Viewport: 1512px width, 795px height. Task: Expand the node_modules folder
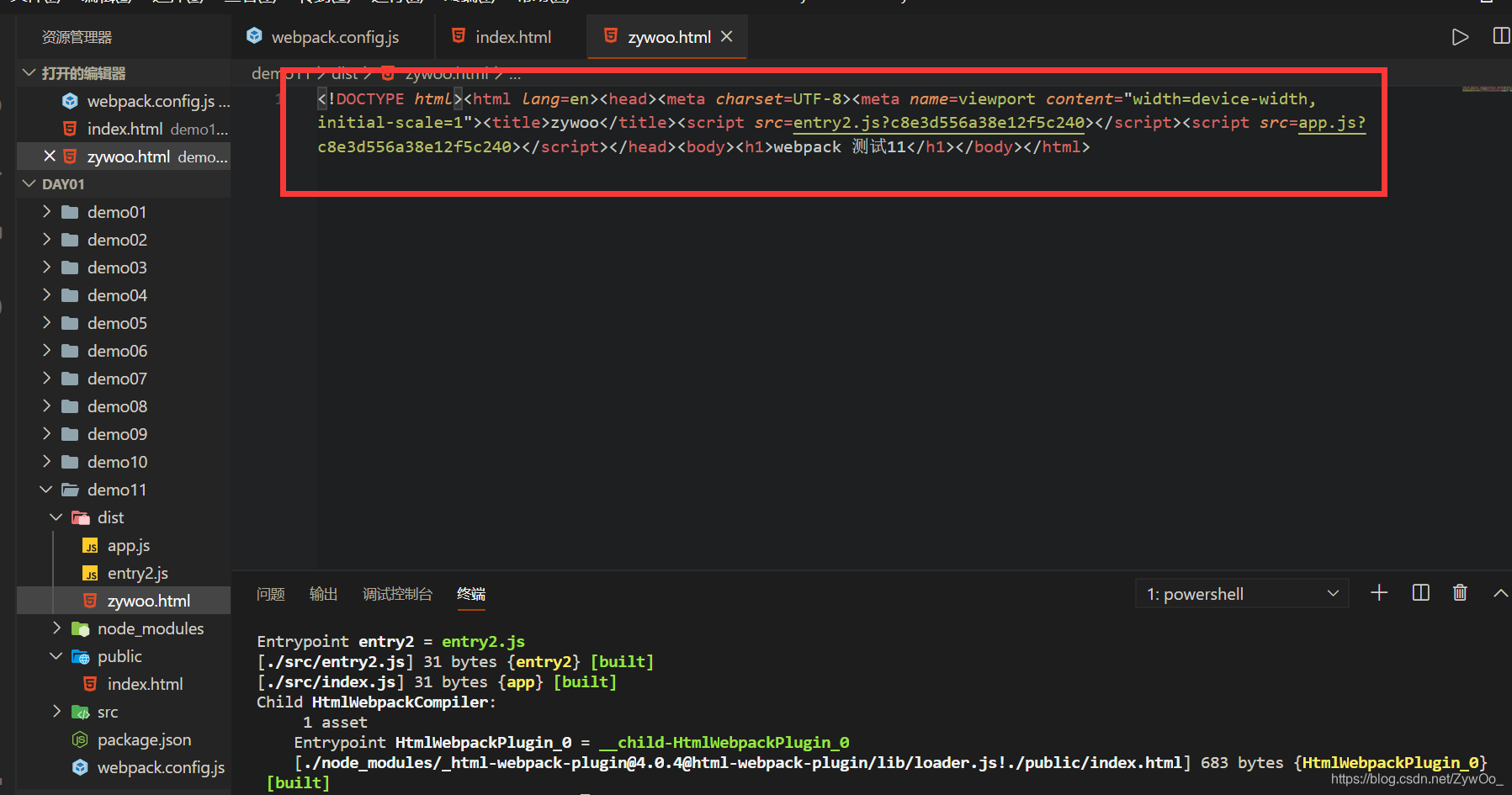tap(57, 628)
